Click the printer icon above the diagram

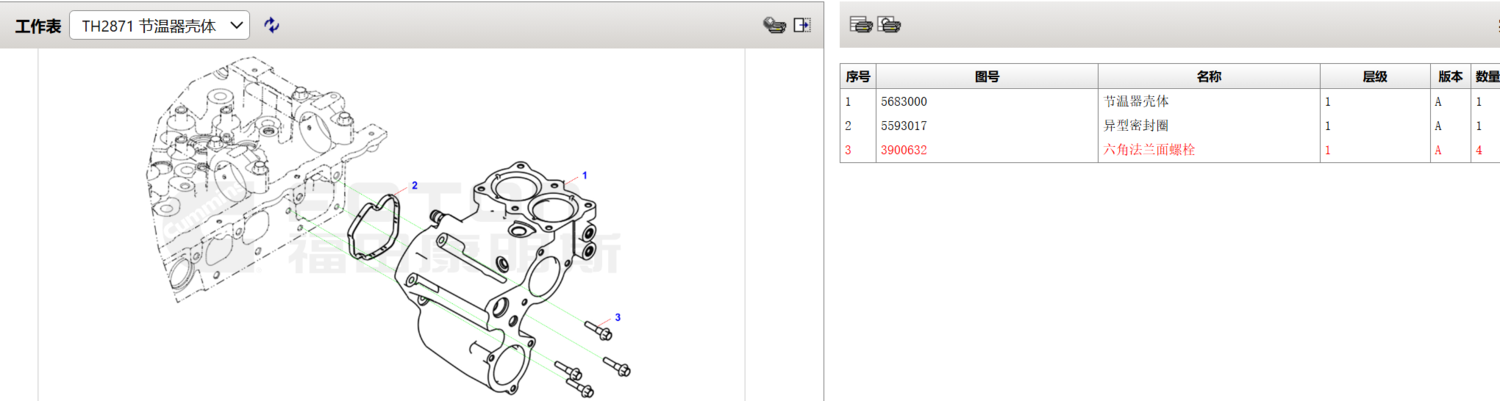click(x=774, y=26)
